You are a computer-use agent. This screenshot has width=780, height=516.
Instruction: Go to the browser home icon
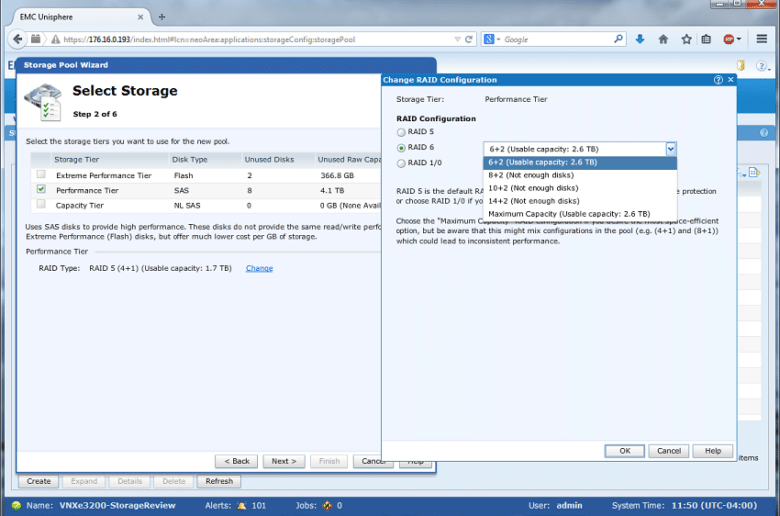click(x=663, y=39)
